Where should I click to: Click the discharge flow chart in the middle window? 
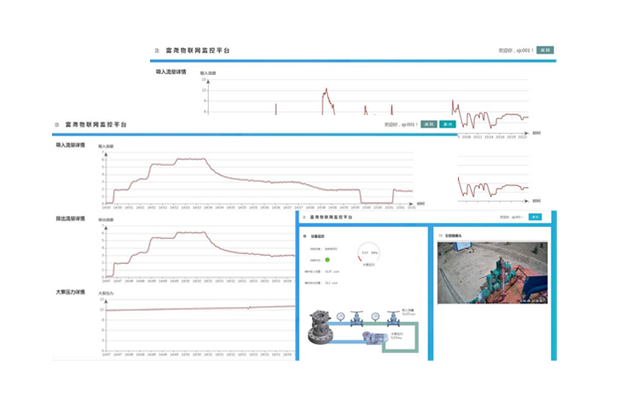point(197,250)
